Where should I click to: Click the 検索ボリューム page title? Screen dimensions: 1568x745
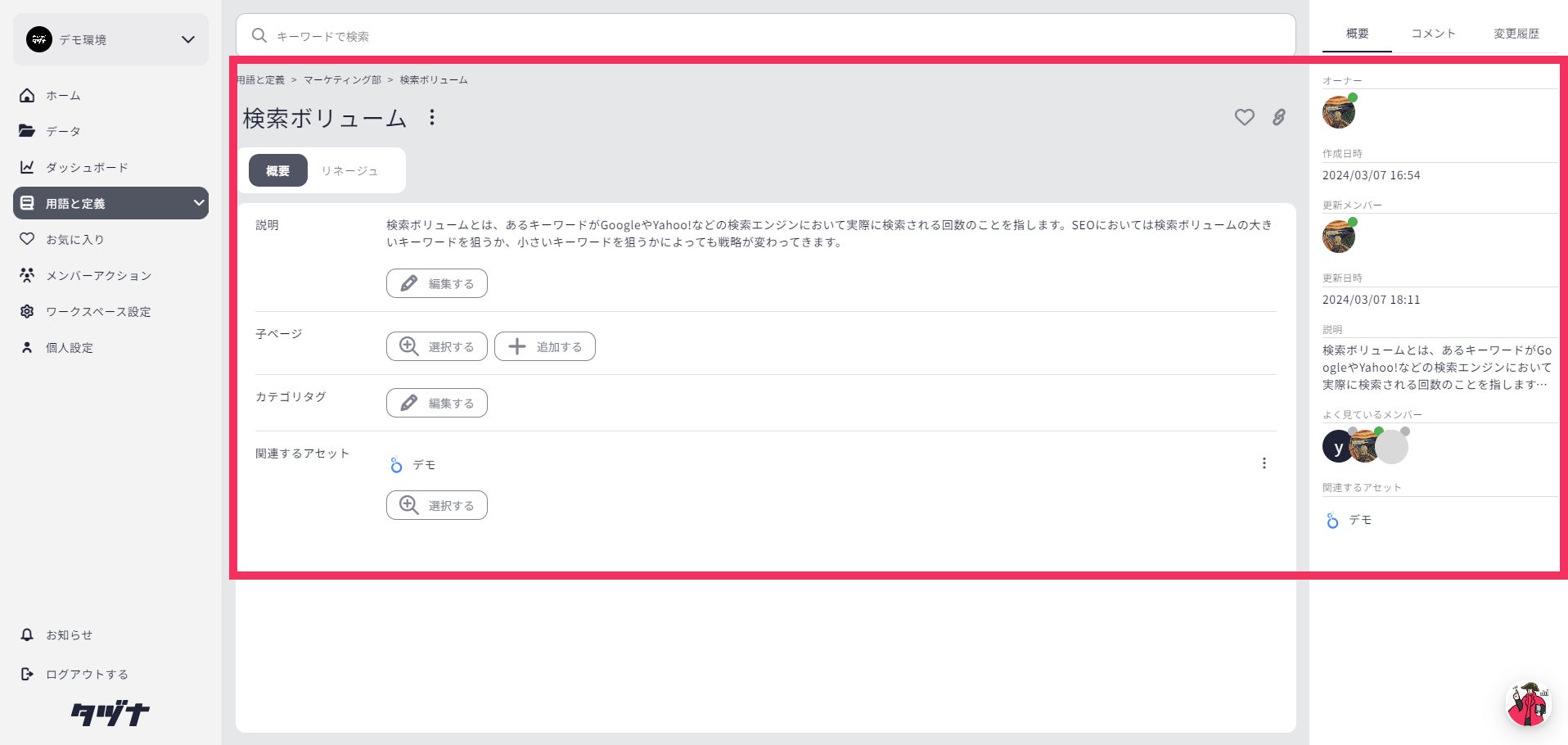[x=324, y=118]
